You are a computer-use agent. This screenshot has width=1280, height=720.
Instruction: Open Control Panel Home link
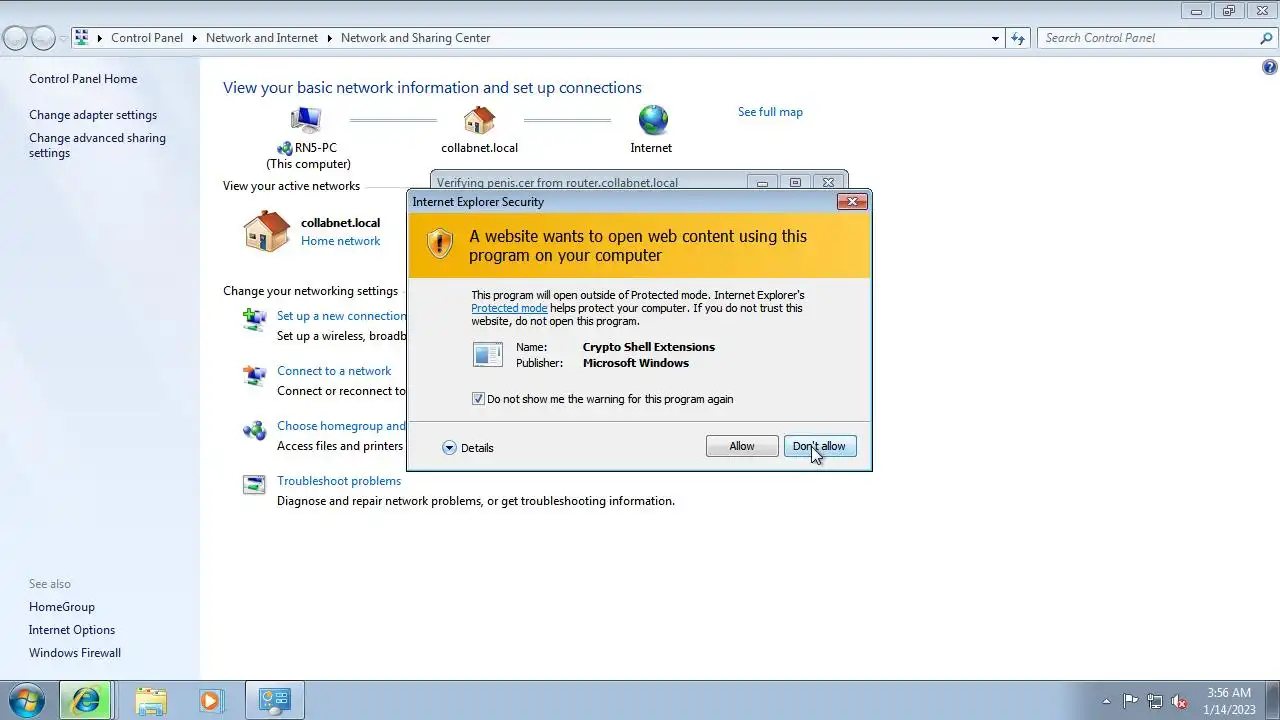[83, 79]
